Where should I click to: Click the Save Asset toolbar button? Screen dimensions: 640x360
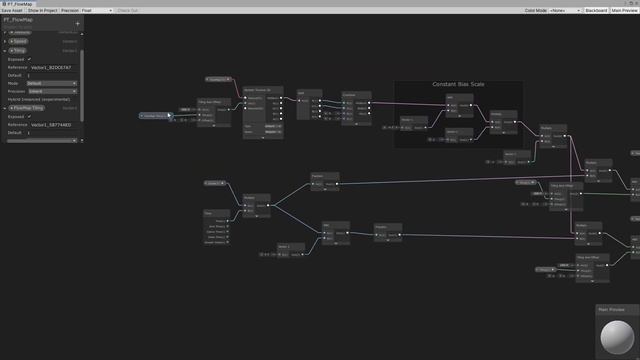[12, 10]
